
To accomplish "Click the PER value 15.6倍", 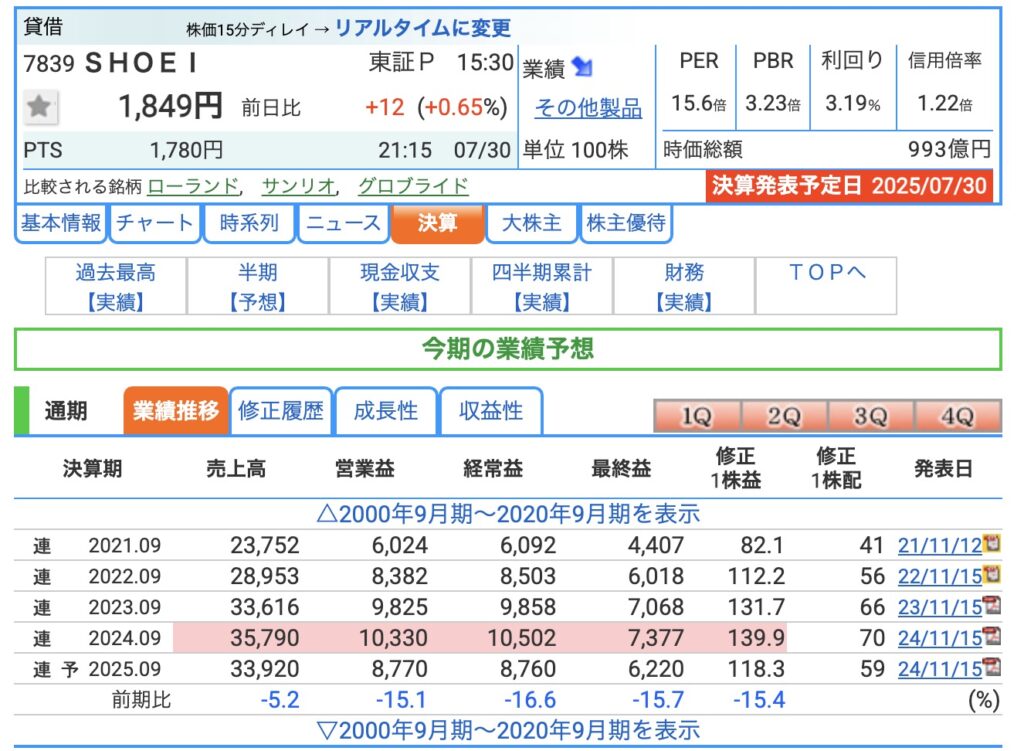I will (x=698, y=103).
